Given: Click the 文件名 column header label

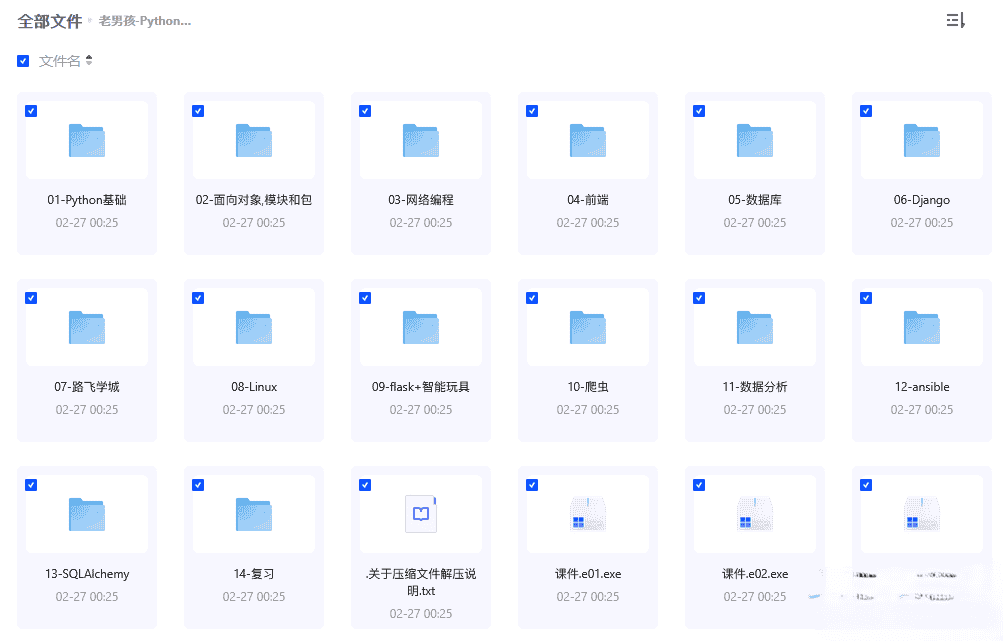Looking at the screenshot, I should click(59, 61).
